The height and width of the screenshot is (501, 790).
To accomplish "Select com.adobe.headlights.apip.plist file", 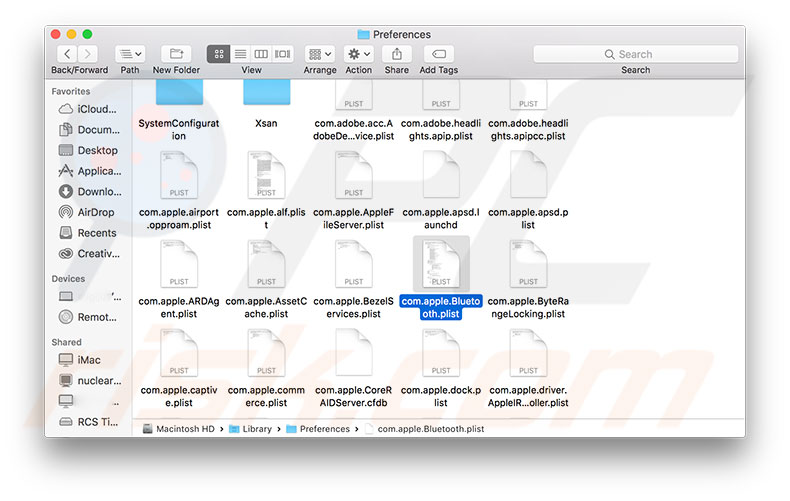I will (x=441, y=108).
